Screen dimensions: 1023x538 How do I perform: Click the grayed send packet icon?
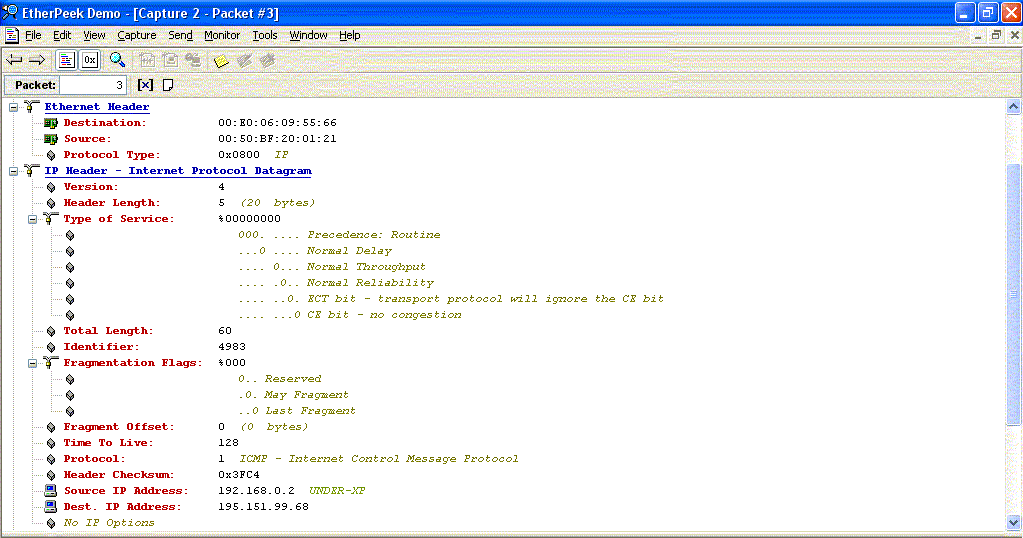tap(245, 61)
